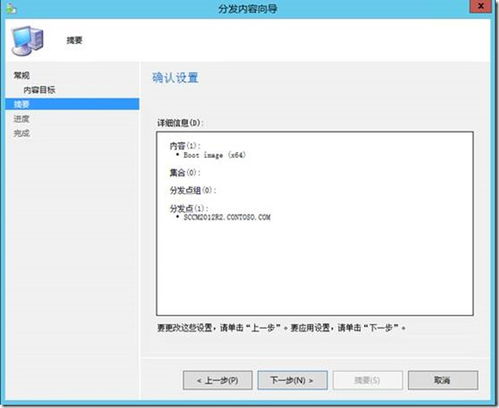This screenshot has height=408, width=499.
Task: Click the 分发点组(0) heading in details
Action: click(193, 190)
